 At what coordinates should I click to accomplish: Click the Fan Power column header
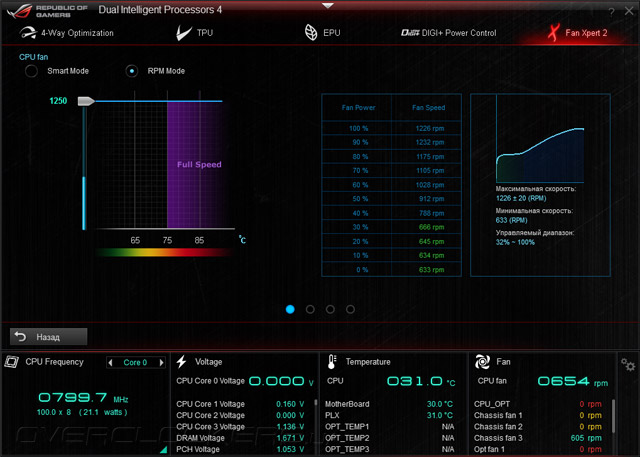[x=358, y=108]
